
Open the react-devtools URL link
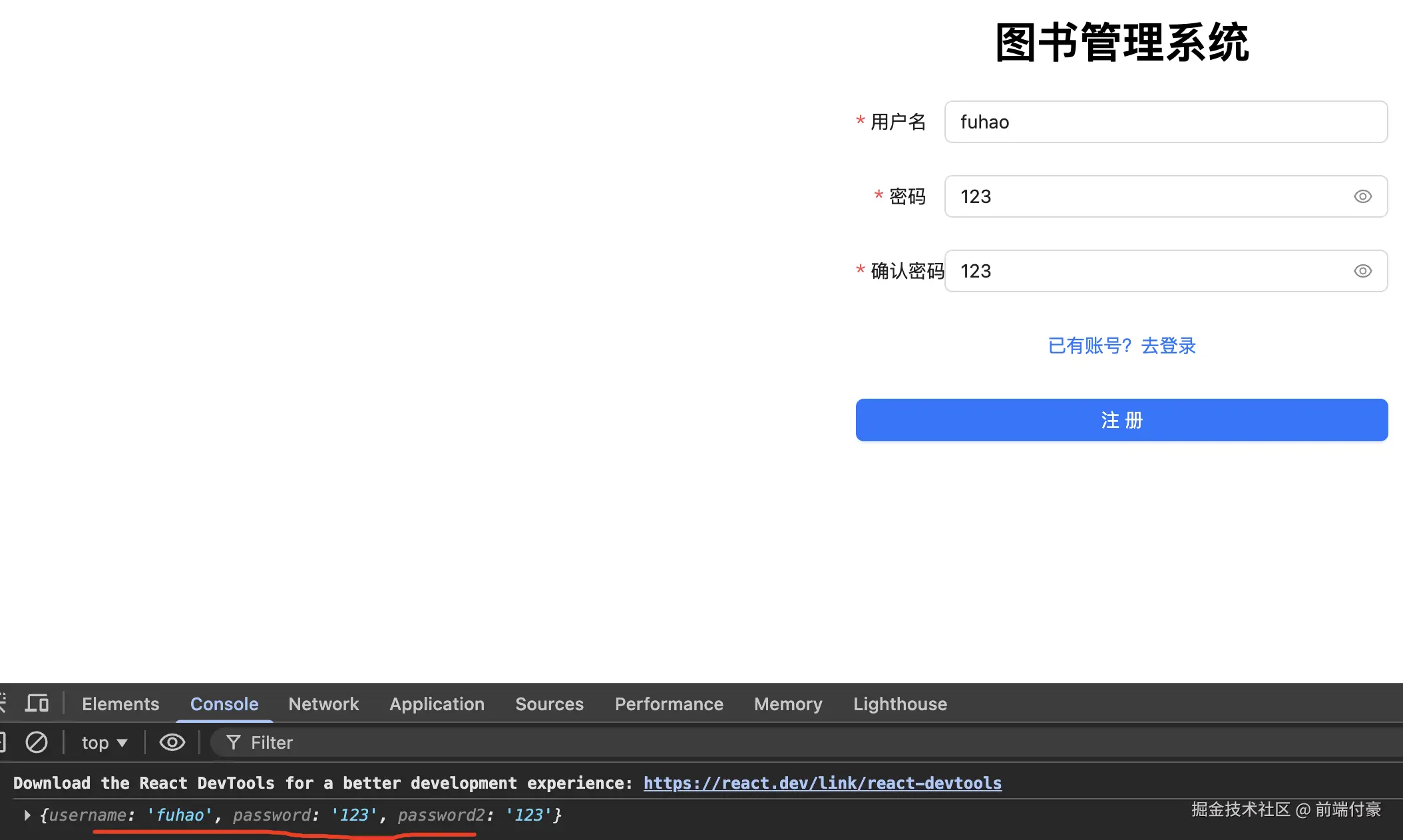[822, 783]
